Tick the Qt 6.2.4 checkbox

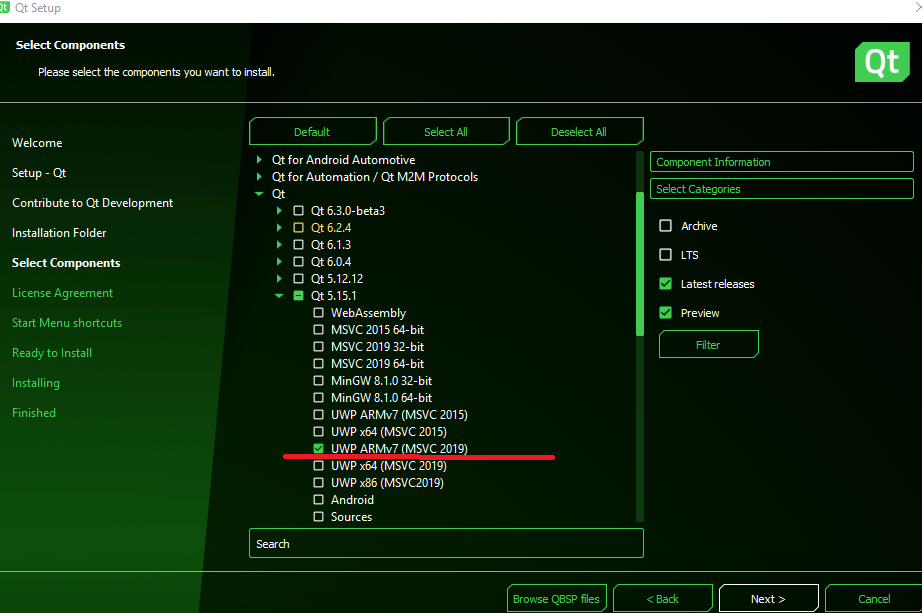point(299,228)
